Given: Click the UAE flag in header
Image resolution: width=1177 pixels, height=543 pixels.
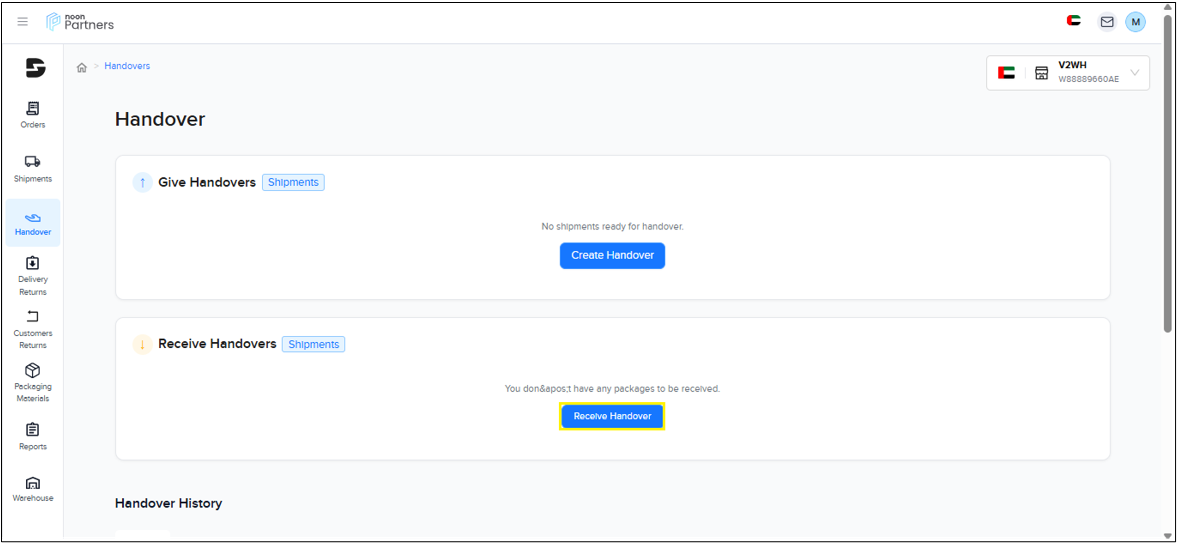Looking at the screenshot, I should (x=1074, y=21).
